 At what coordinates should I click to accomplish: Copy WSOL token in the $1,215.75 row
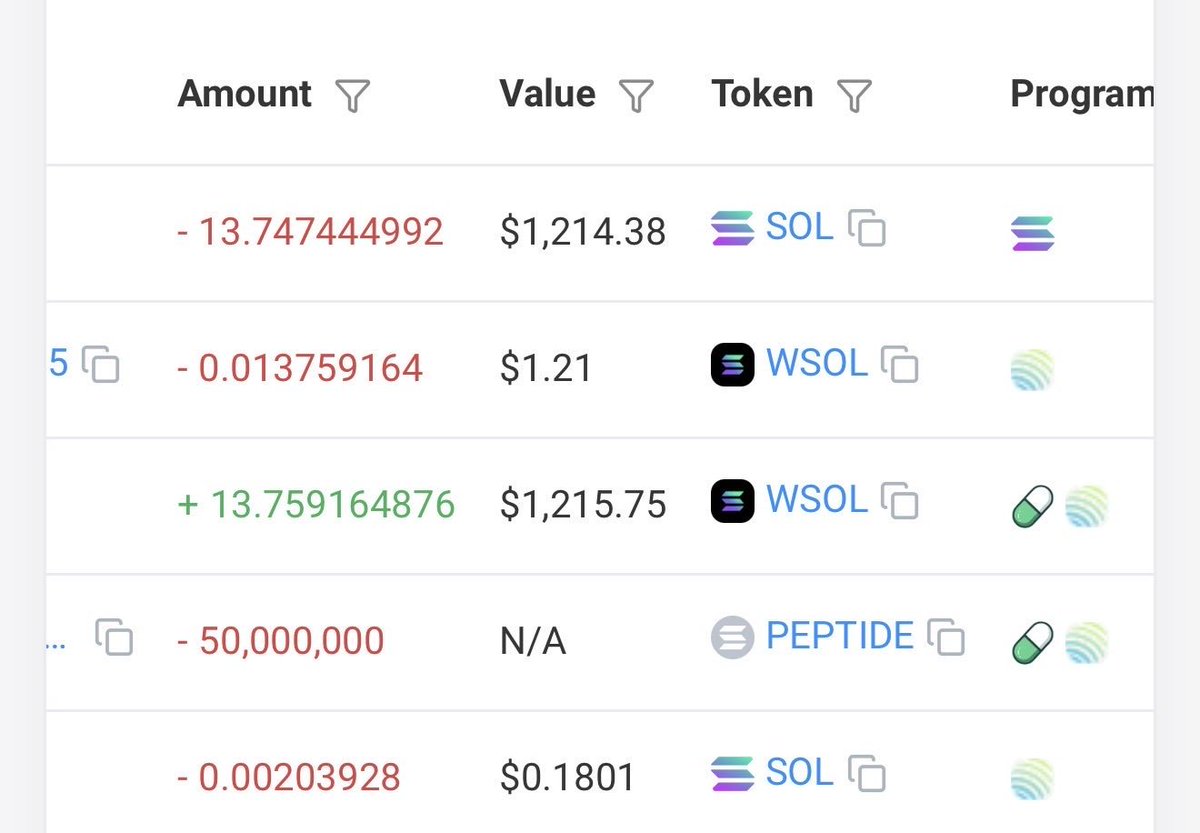tap(900, 500)
